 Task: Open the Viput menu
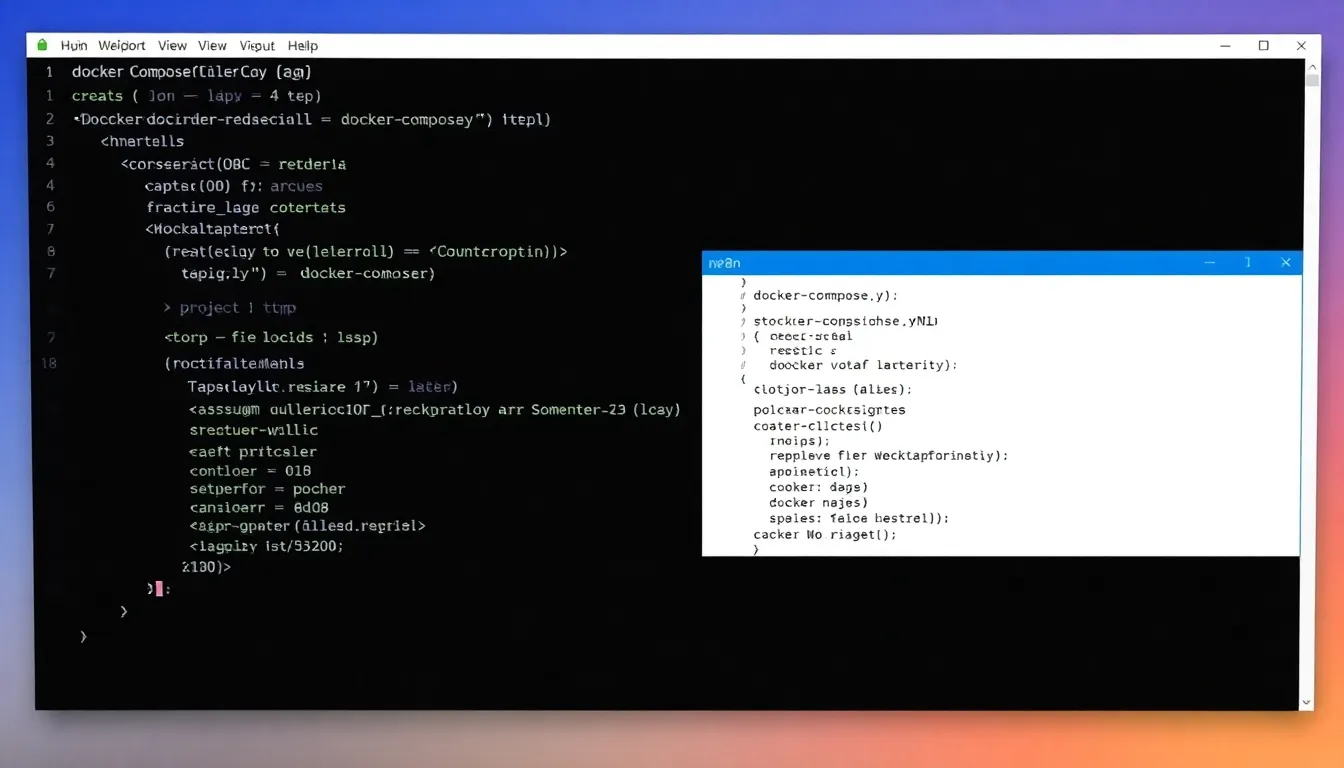click(257, 45)
